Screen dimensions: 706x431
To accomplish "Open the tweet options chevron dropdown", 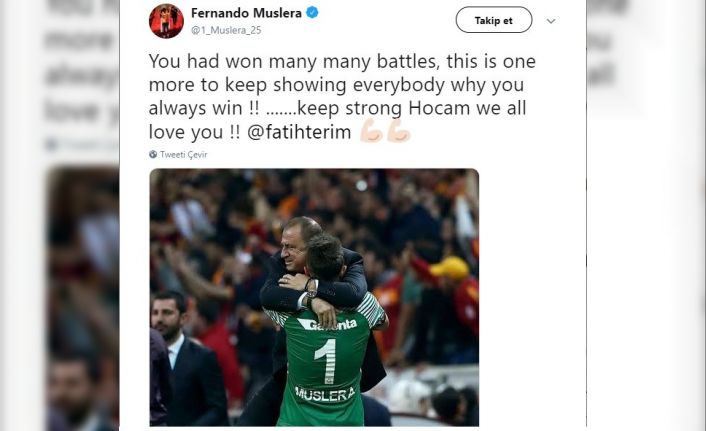I will (551, 21).
